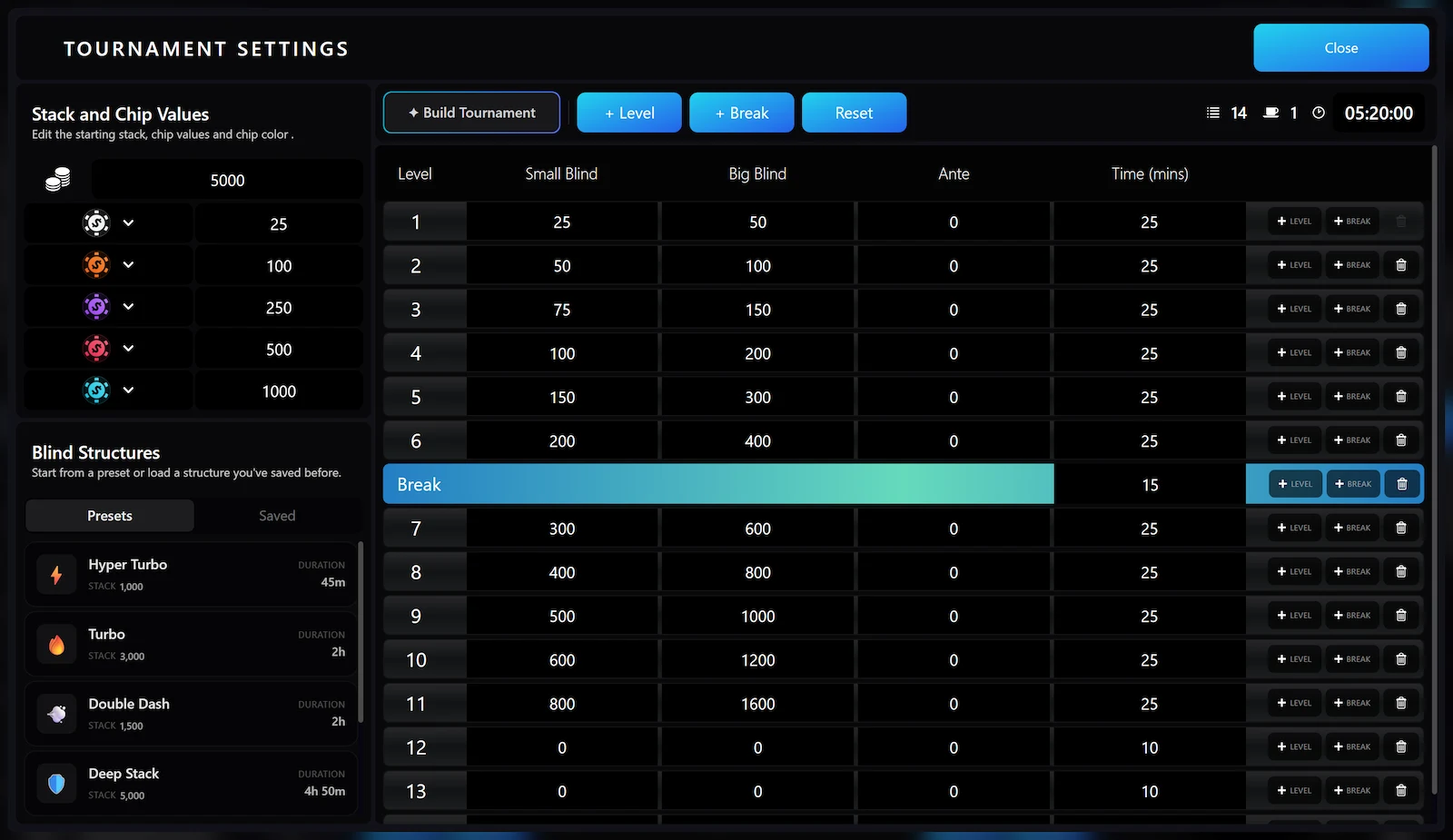The width and height of the screenshot is (1453, 840).
Task: Click the levels count list icon
Action: [x=1213, y=113]
